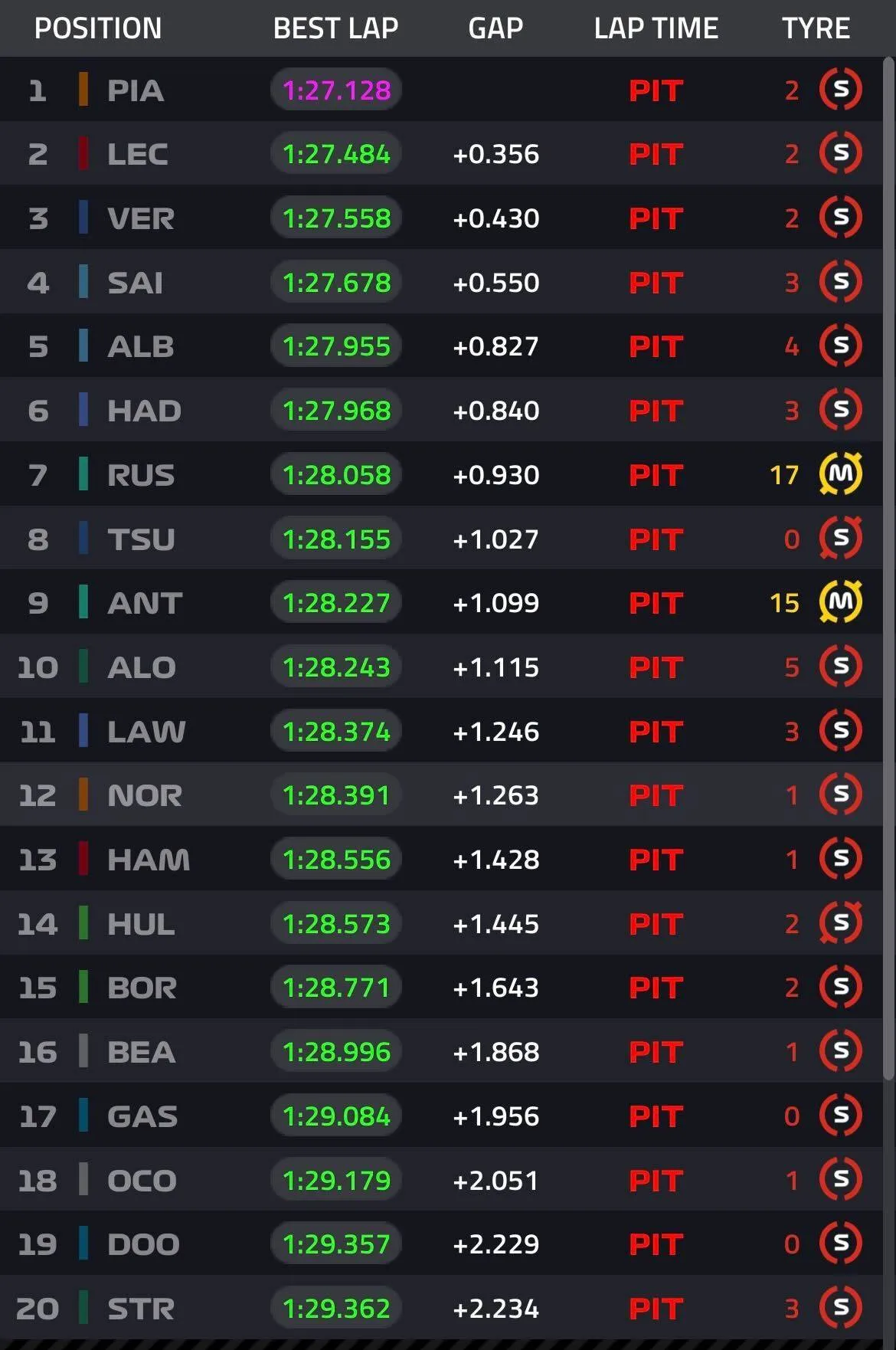Click the orange team color bar for NOR
Image resolution: width=896 pixels, height=1350 pixels.
click(83, 795)
